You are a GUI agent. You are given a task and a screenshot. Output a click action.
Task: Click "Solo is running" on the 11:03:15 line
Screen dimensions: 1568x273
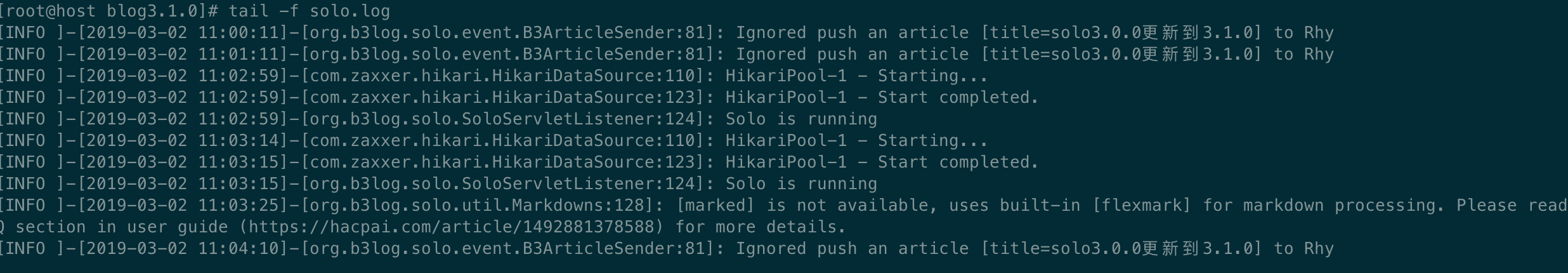[801, 183]
